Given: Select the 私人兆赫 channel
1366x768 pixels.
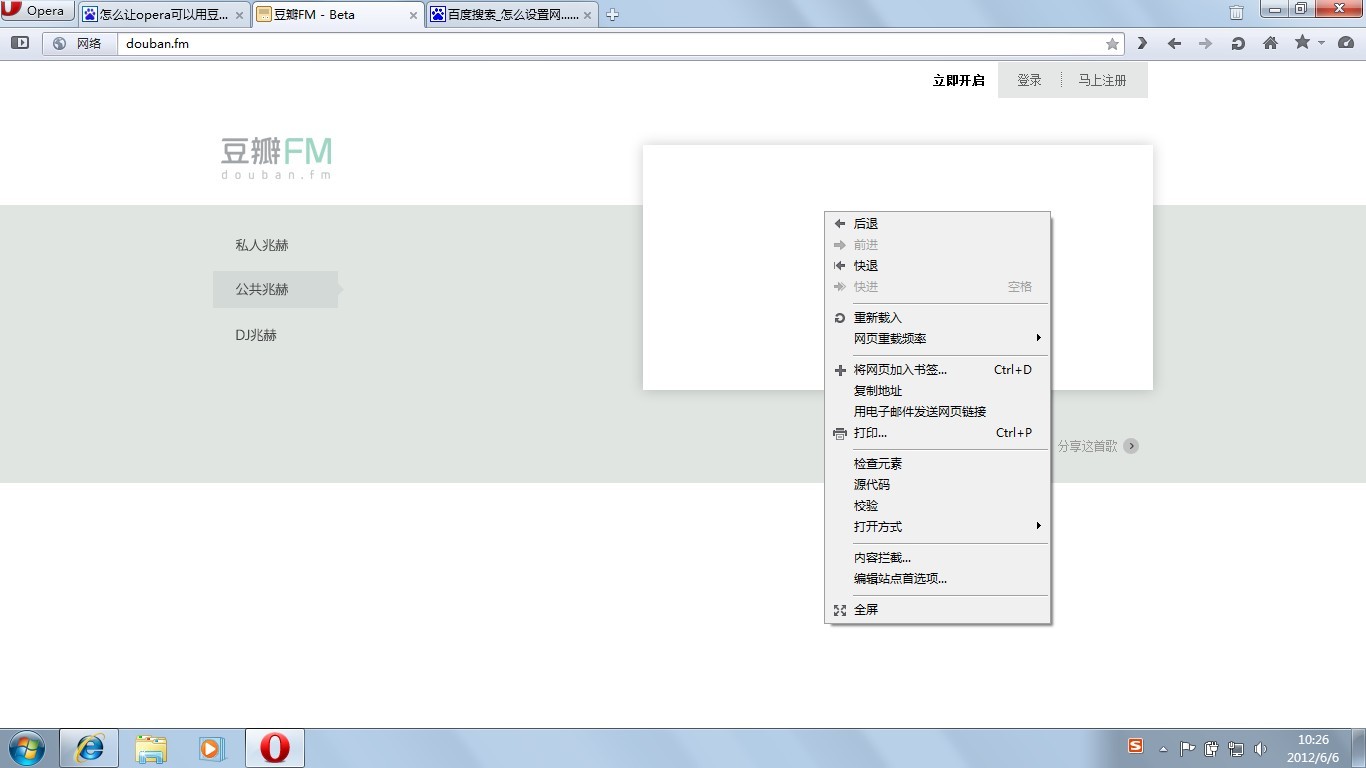Looking at the screenshot, I should click(262, 245).
